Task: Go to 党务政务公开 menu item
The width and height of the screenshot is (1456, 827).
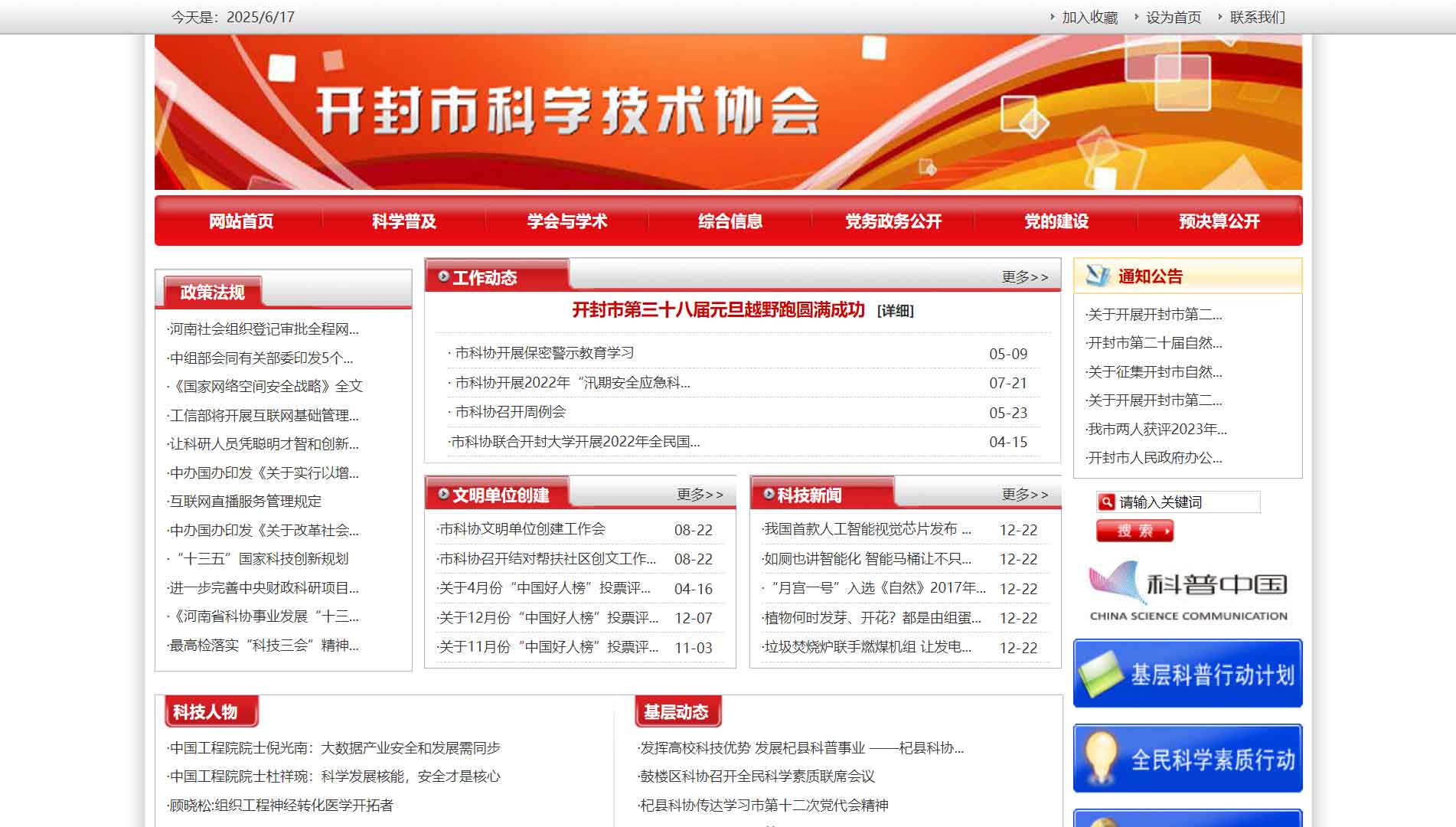Action: point(893,221)
